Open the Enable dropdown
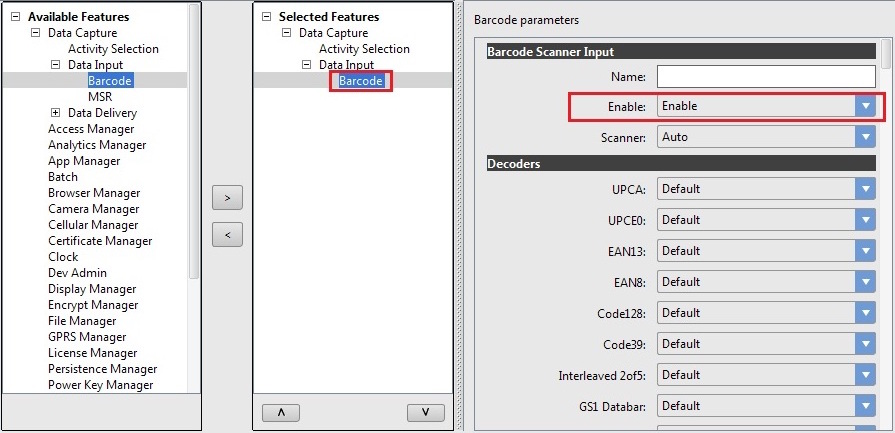The image size is (895, 433). [865, 106]
